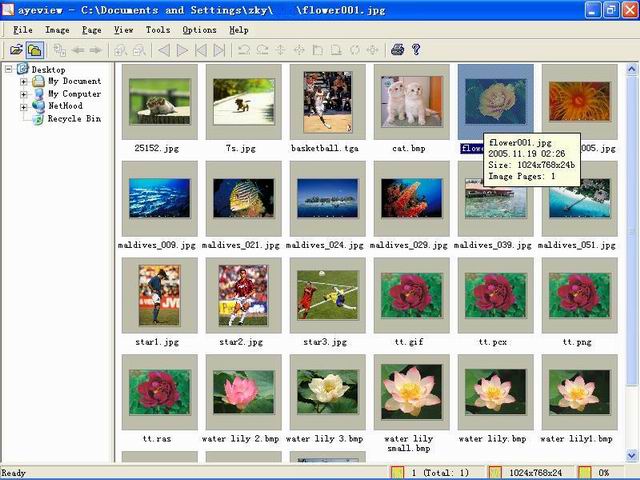Click the Help question mark icon
The height and width of the screenshot is (480, 640).
416,49
